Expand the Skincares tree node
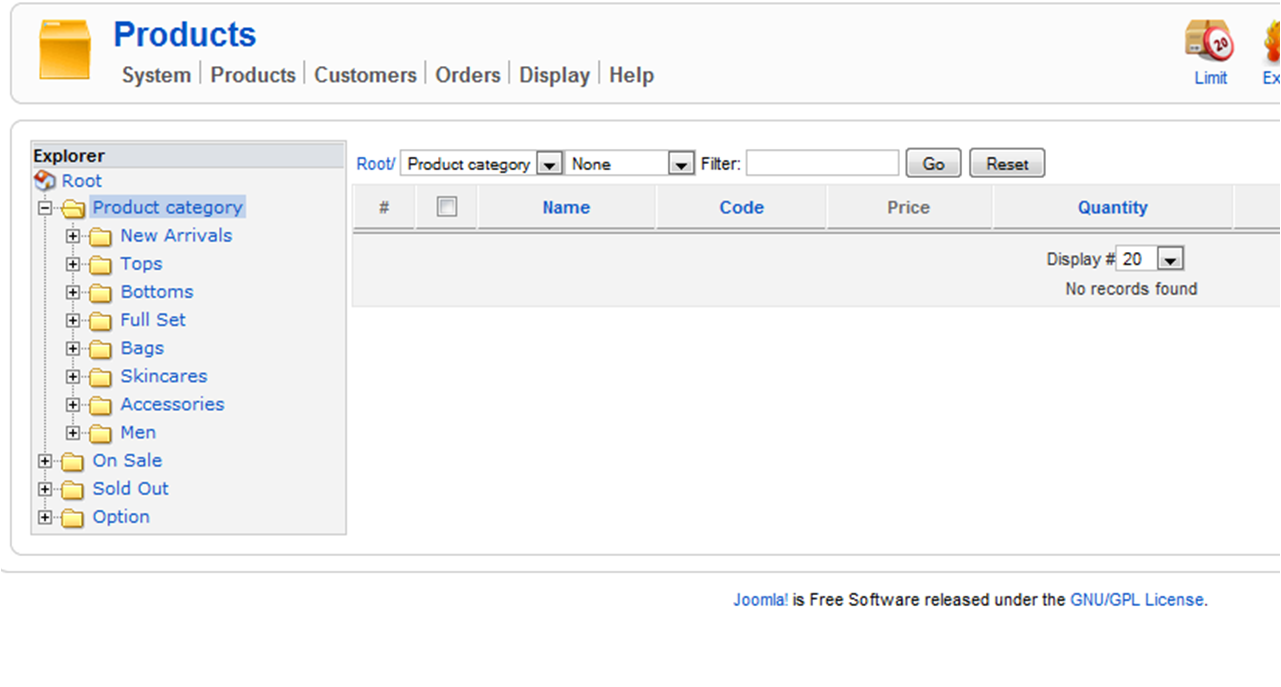Screen dimensions: 1281x687 click(x=73, y=377)
